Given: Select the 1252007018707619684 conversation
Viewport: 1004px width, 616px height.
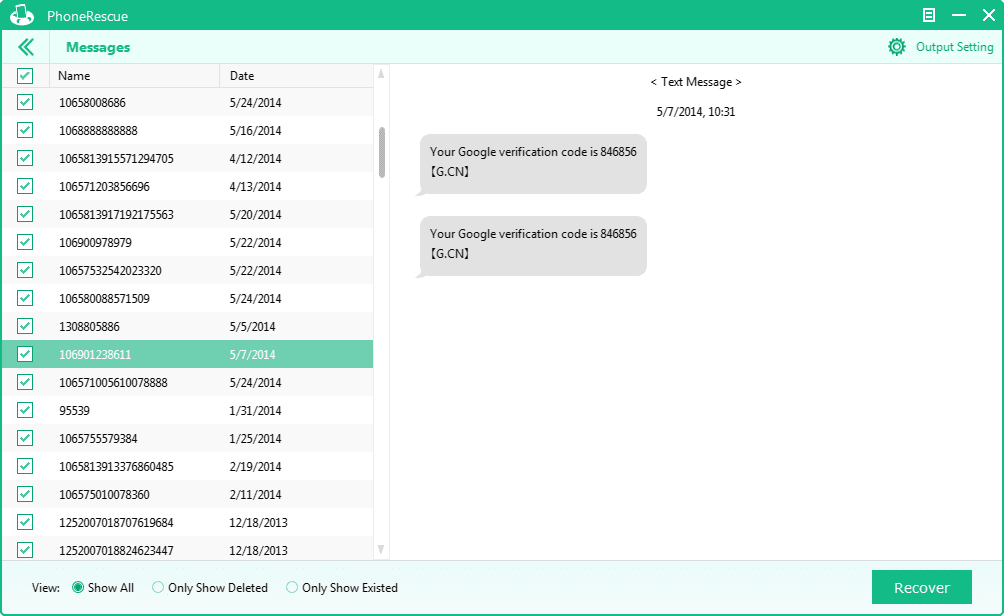Looking at the screenshot, I should point(188,523).
